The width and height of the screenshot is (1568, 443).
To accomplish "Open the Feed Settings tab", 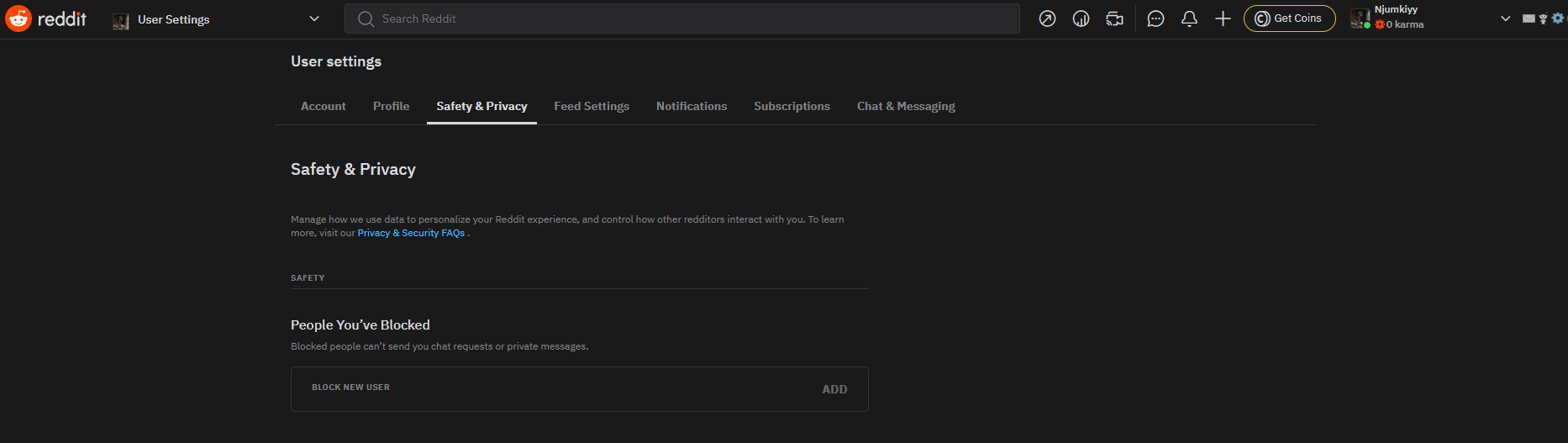I will (592, 106).
